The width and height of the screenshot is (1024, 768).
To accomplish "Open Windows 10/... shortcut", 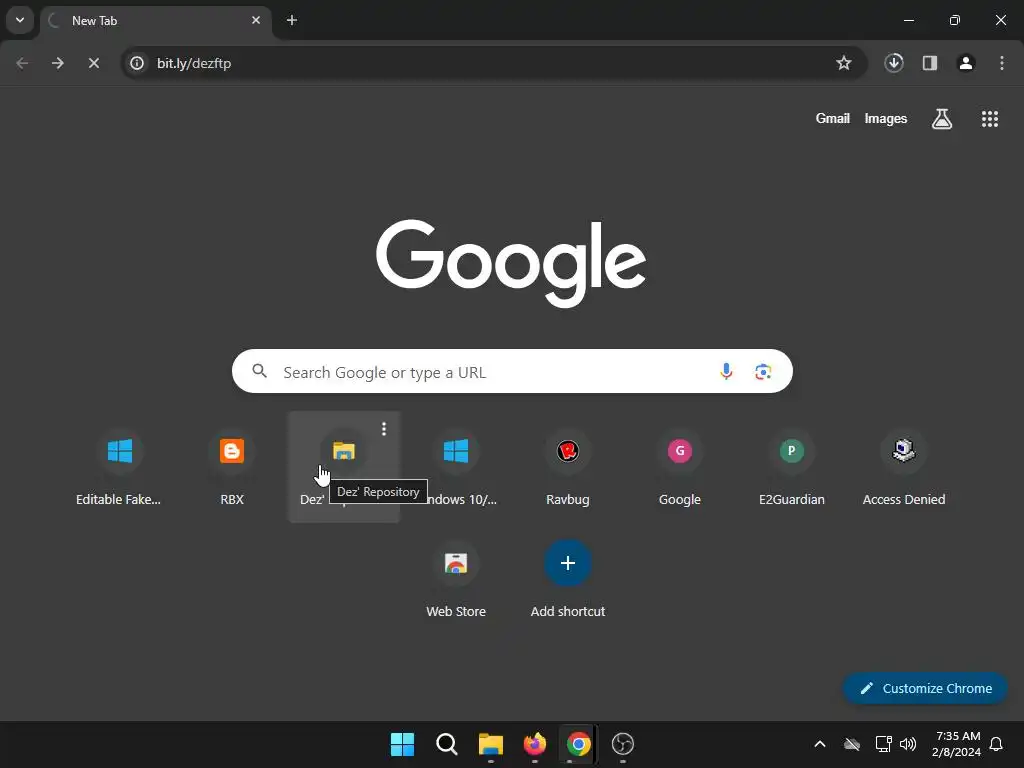I will (x=456, y=467).
